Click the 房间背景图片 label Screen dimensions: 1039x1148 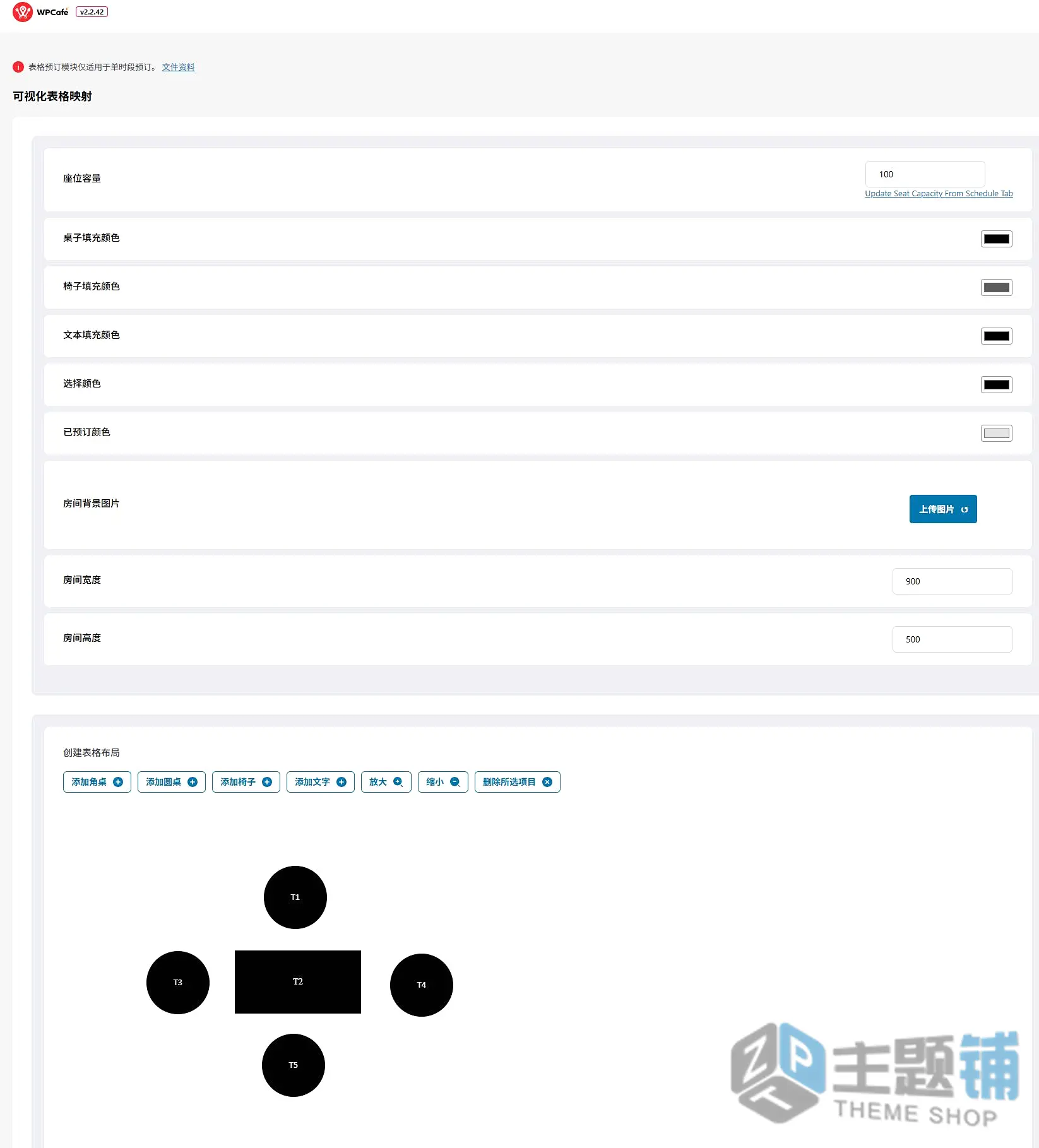click(x=92, y=503)
